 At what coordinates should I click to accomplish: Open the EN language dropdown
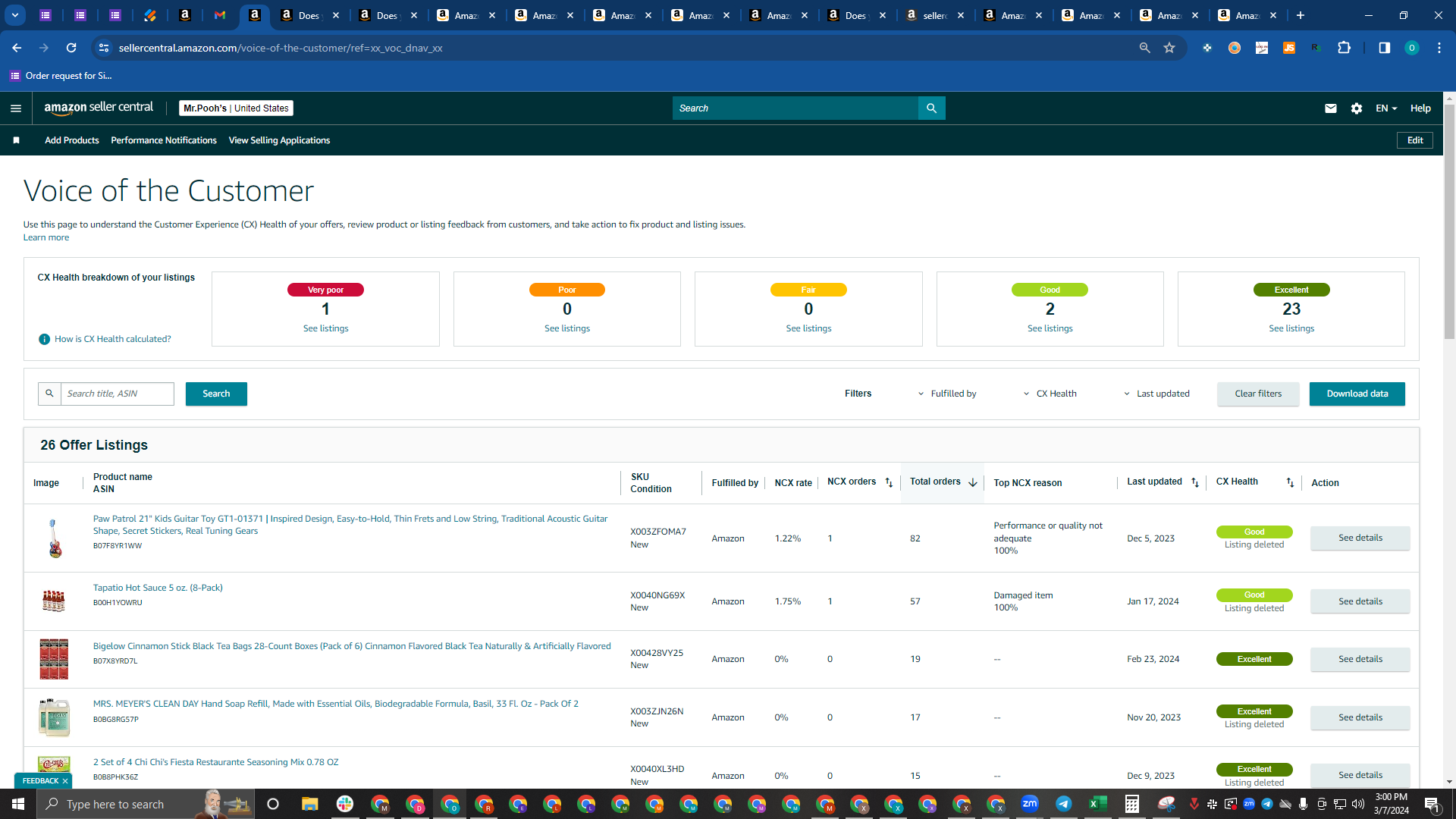[x=1386, y=108]
